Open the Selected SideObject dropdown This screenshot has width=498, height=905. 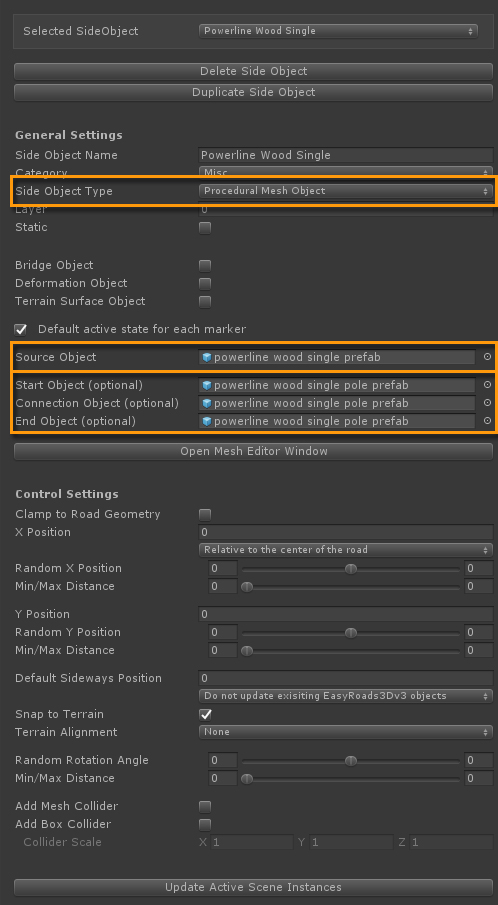point(338,31)
